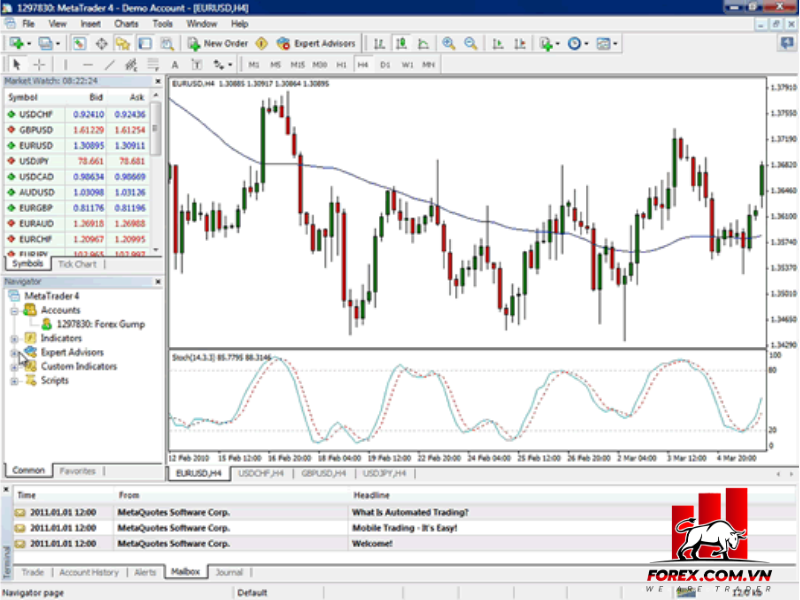Viewport: 800px width, 600px height.
Task: Click the Zoom Out magnifier icon
Action: click(470, 43)
